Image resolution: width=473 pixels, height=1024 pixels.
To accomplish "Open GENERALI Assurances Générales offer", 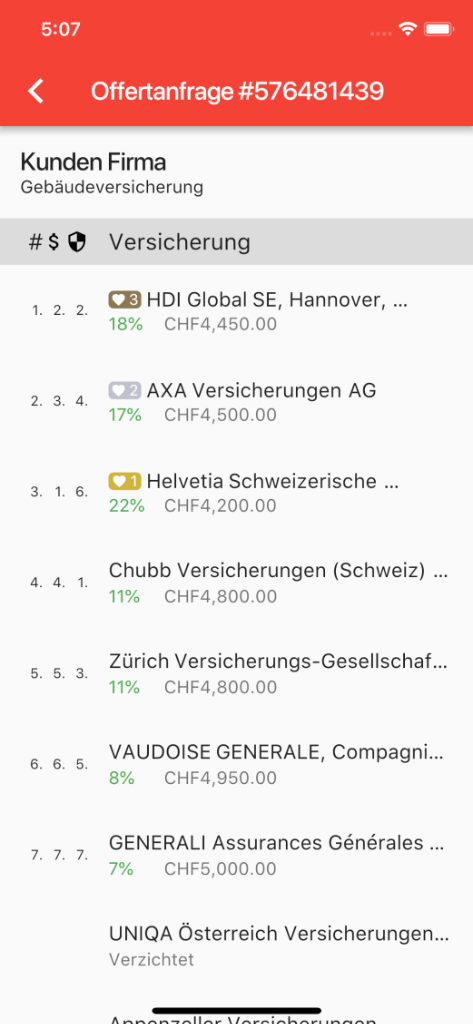I will click(x=236, y=855).
